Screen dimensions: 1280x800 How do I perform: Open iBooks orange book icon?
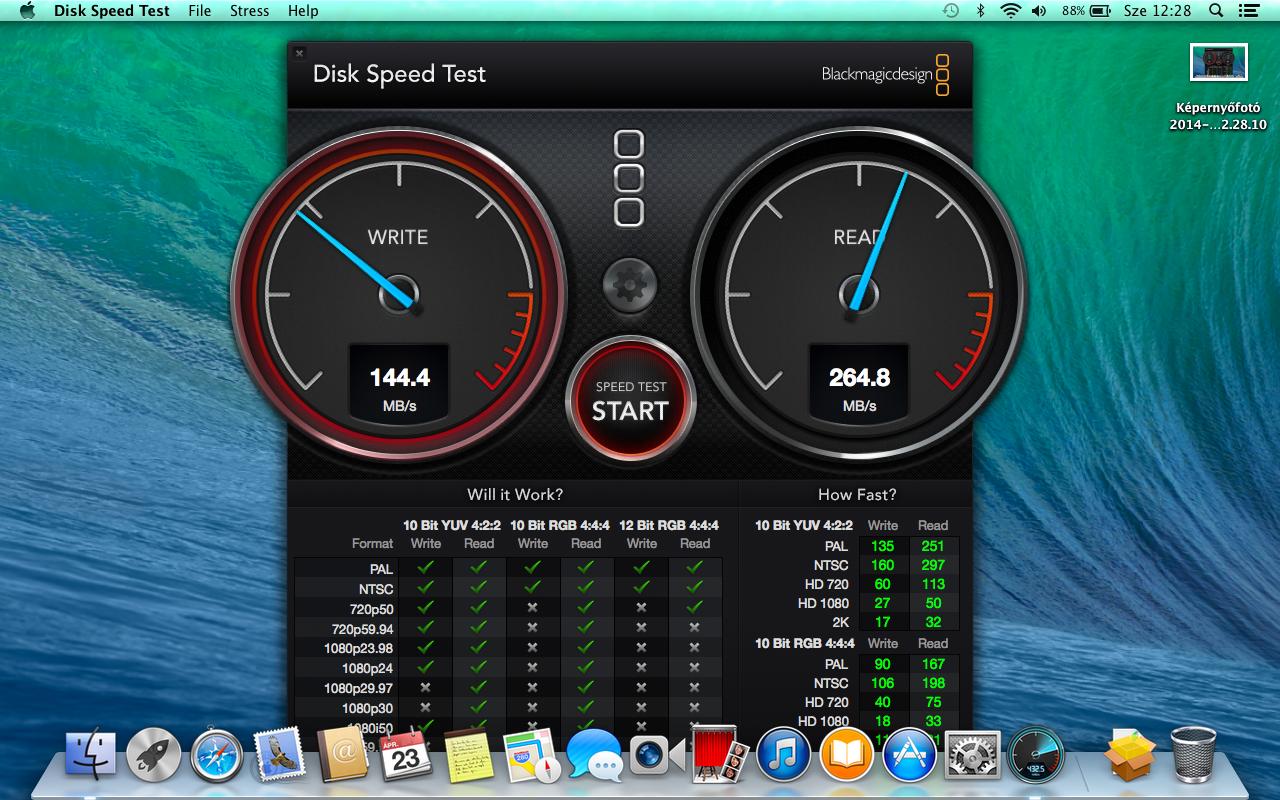(x=846, y=755)
